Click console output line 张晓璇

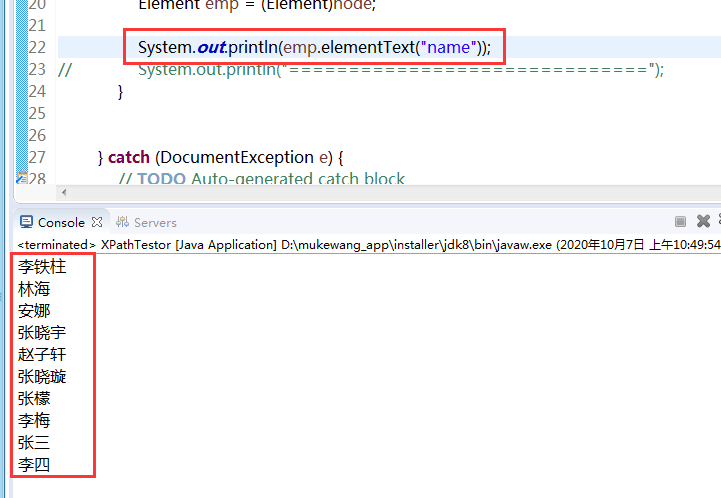click(42, 377)
